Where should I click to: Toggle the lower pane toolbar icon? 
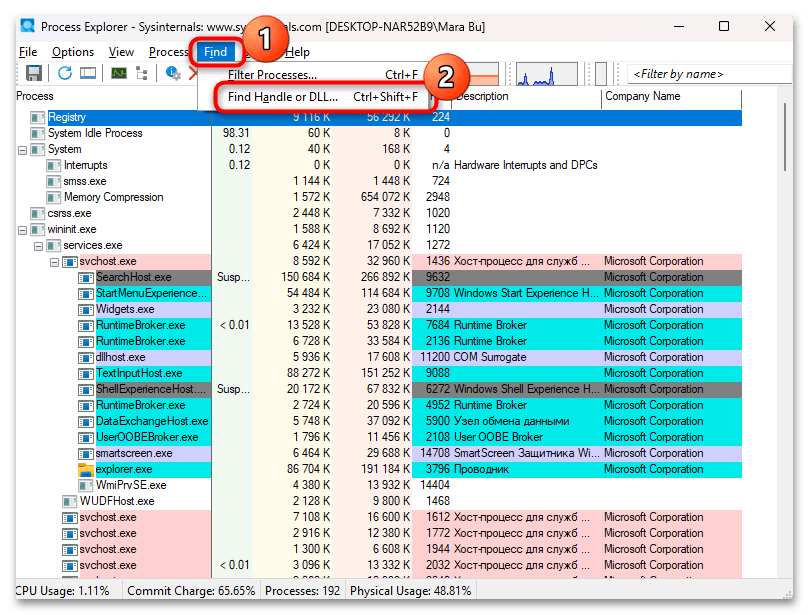(88, 73)
